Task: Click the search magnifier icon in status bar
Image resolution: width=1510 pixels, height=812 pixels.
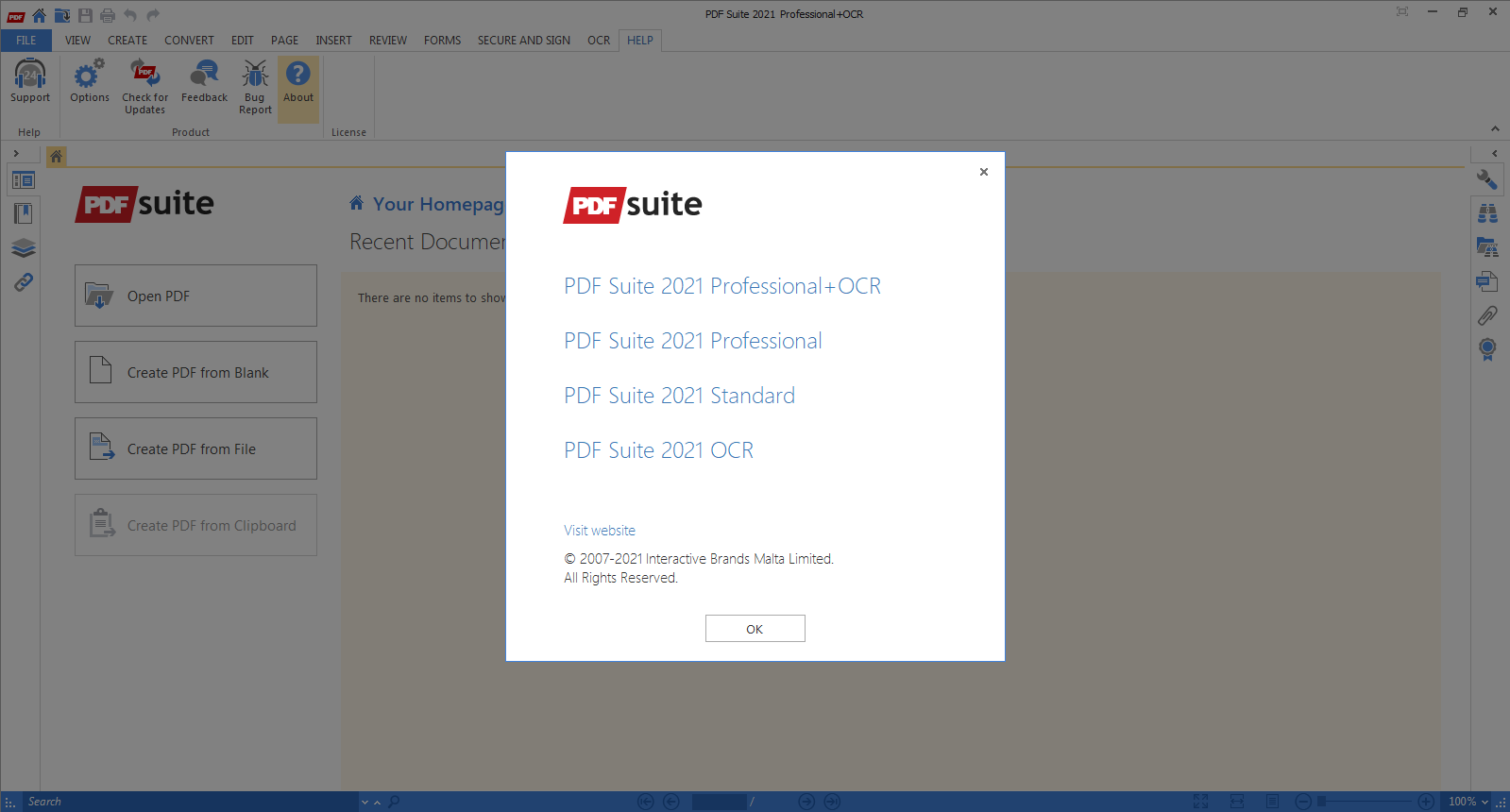Action: point(394,802)
